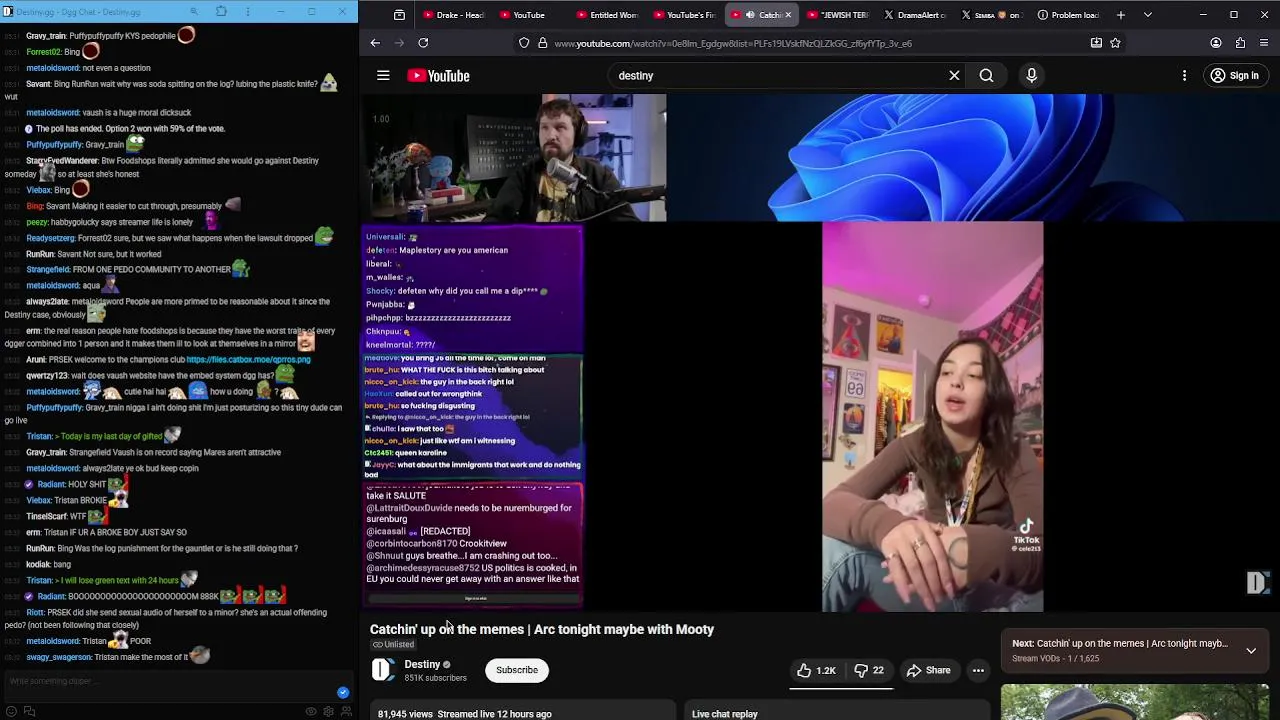The image size is (1280, 720).
Task: Open next video thumbnail in sidebar
Action: pyautogui.click(x=1135, y=702)
